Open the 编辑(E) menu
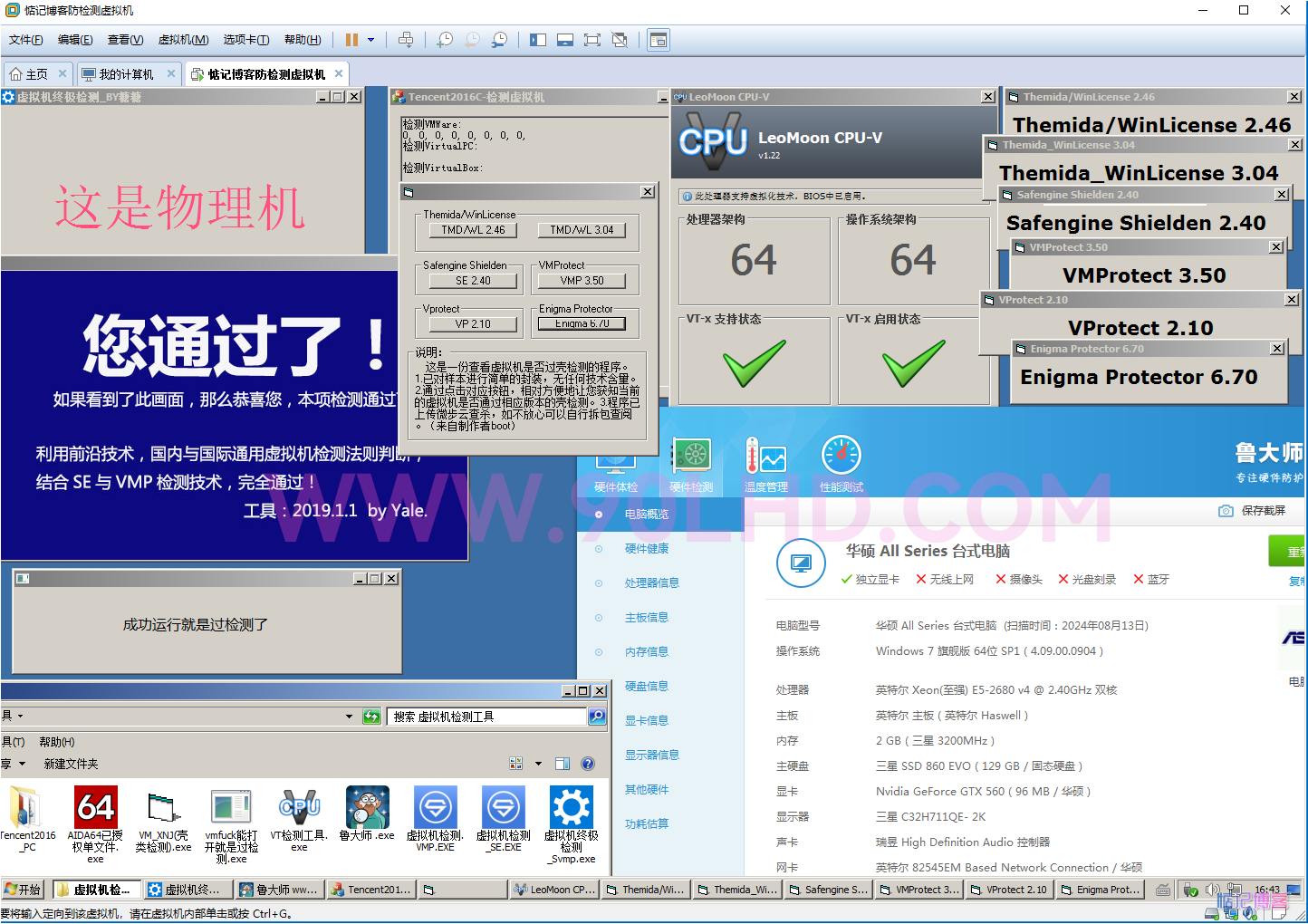The image size is (1308, 924). (75, 40)
